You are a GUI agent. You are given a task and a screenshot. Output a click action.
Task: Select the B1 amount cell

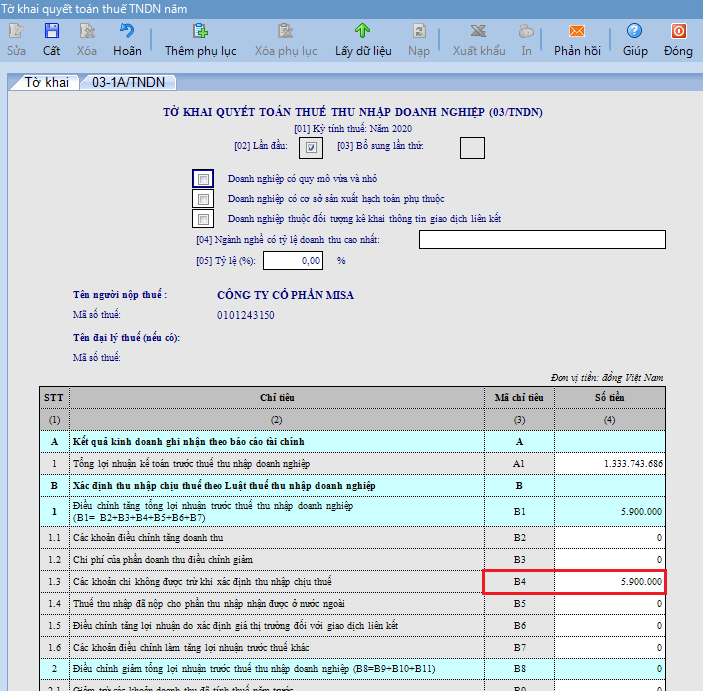610,512
